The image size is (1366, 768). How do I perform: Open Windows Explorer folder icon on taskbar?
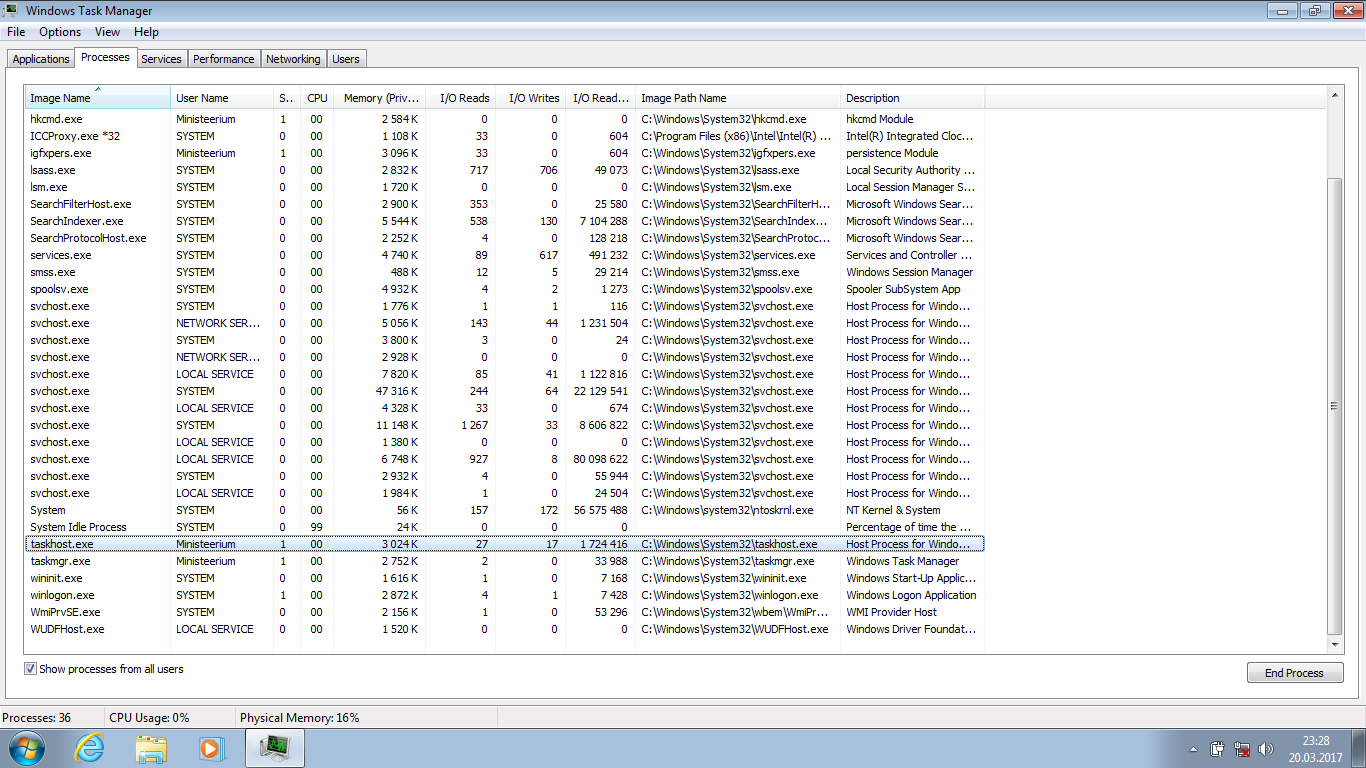[151, 748]
